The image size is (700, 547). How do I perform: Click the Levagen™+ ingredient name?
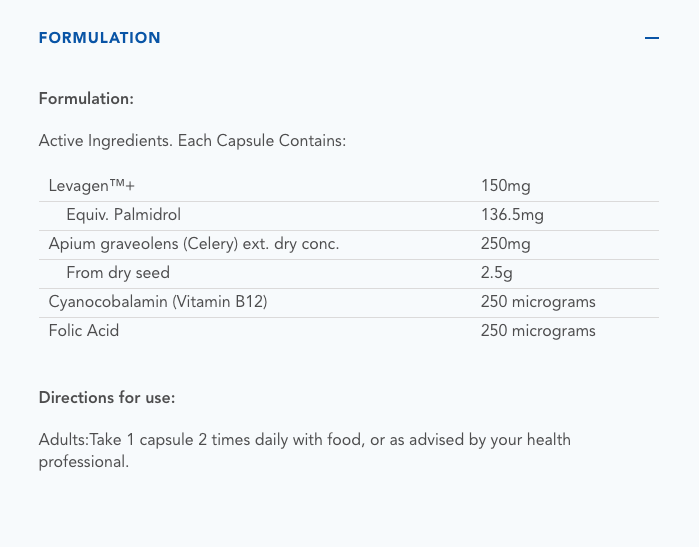coord(91,186)
